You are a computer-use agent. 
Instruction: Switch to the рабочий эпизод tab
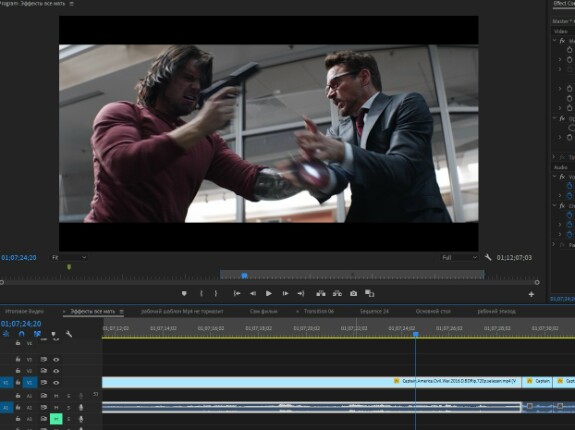496,312
